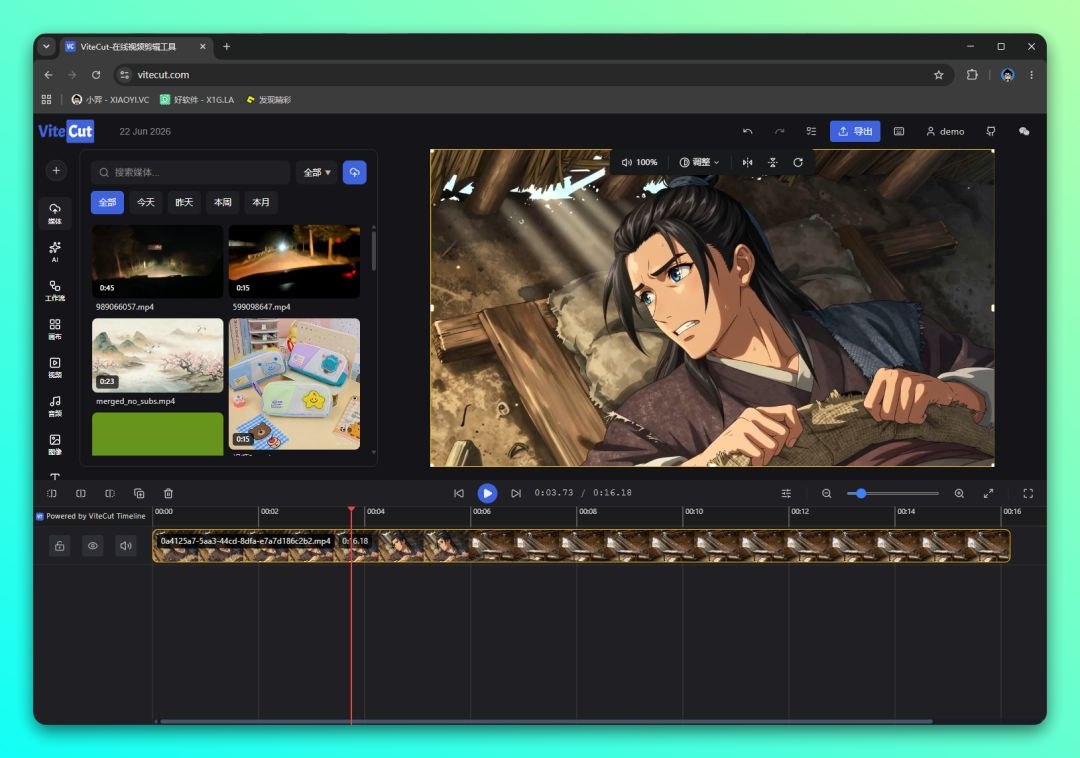Select the 989066057.mp4 thumbnail
Viewport: 1080px width, 758px height.
click(158, 262)
